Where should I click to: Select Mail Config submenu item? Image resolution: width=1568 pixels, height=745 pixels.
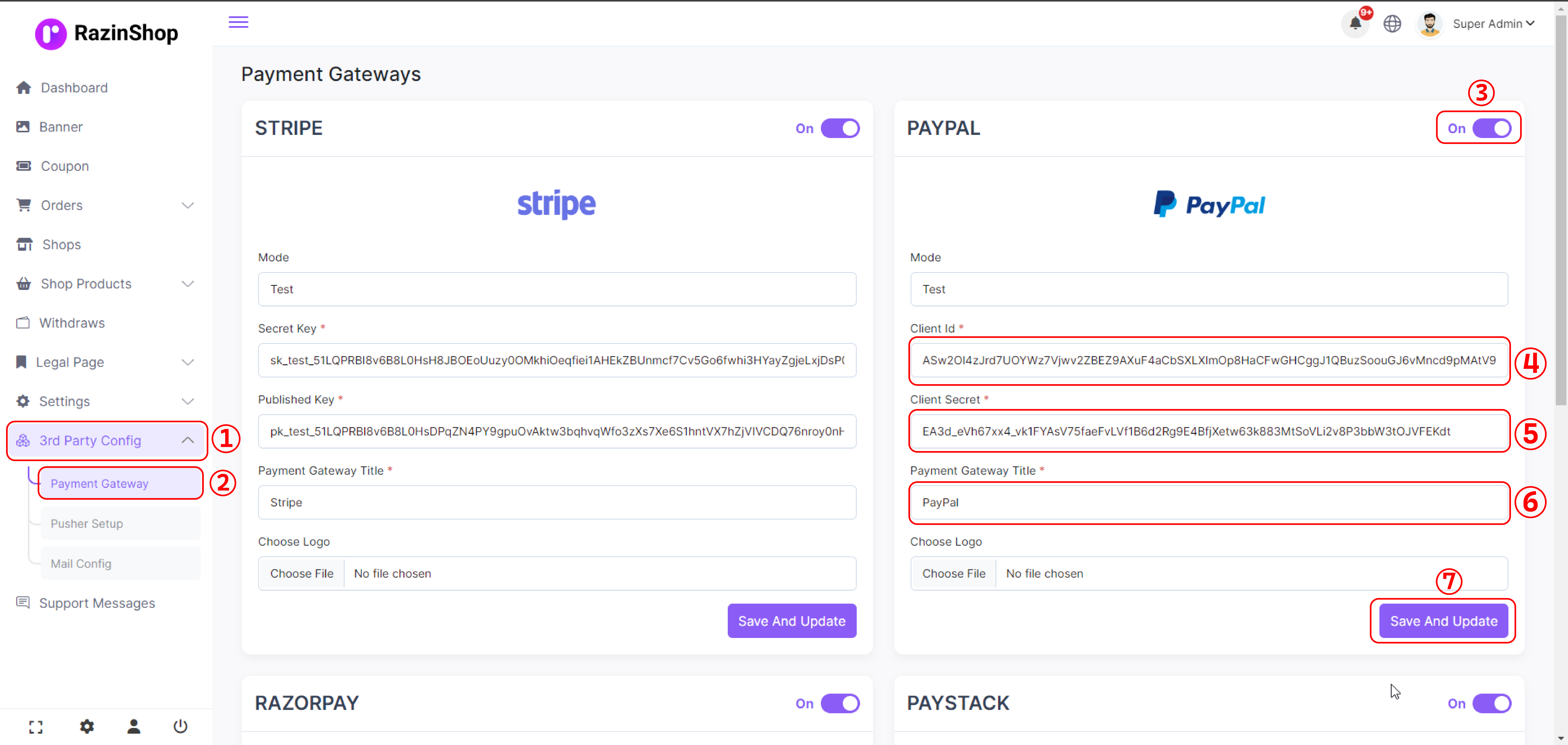121,564
